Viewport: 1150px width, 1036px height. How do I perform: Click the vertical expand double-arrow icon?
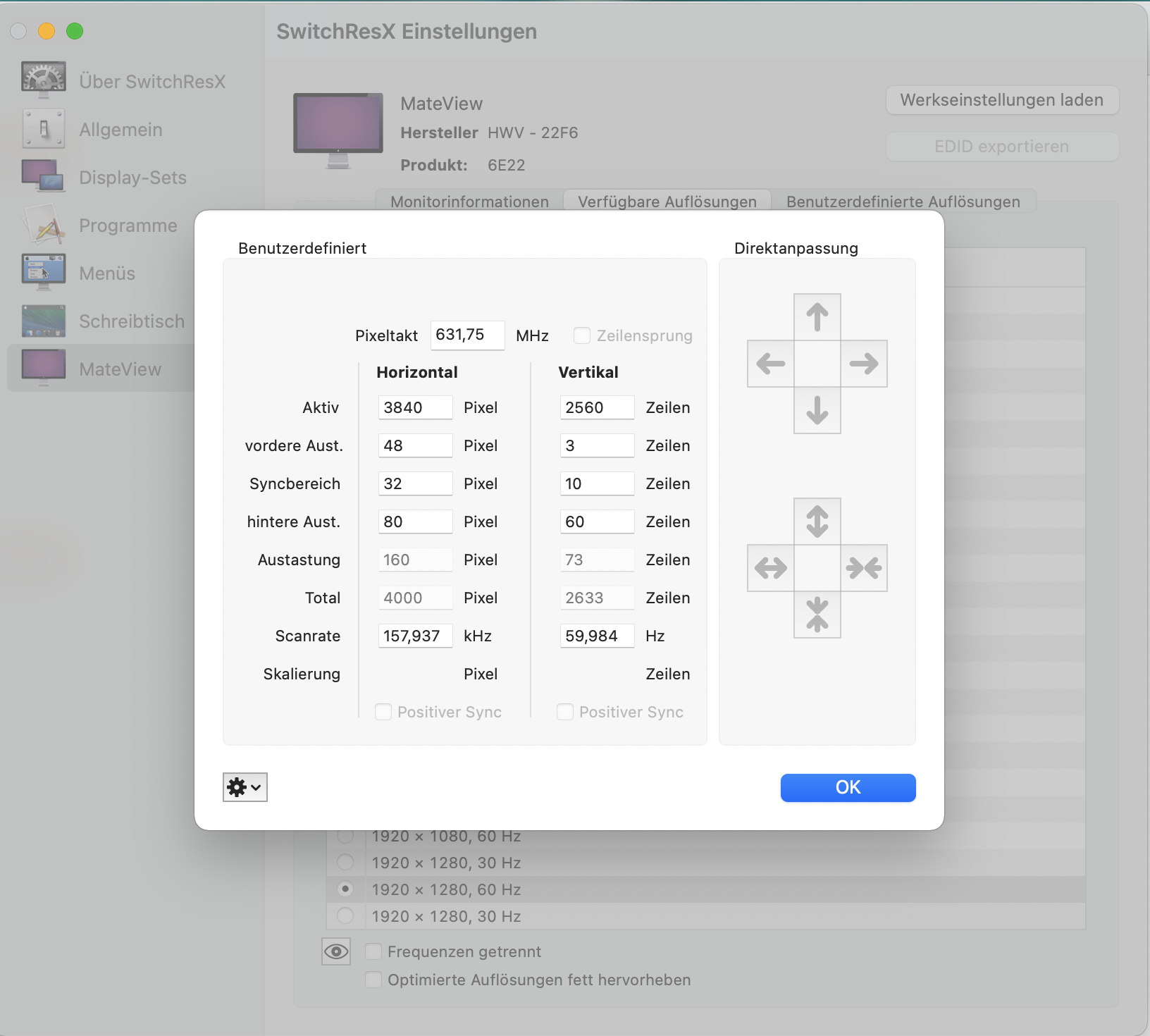(x=817, y=522)
